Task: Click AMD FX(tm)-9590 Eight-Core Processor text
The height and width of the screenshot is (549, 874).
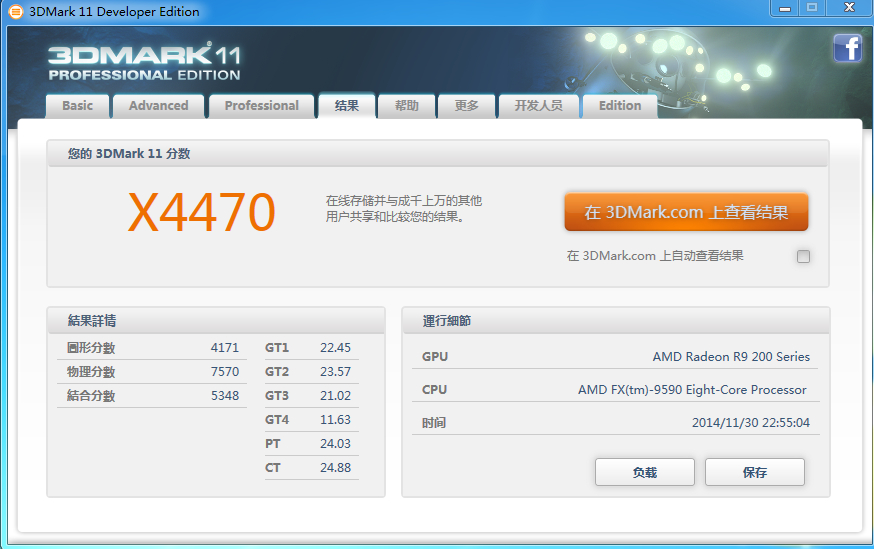Action: [692, 390]
